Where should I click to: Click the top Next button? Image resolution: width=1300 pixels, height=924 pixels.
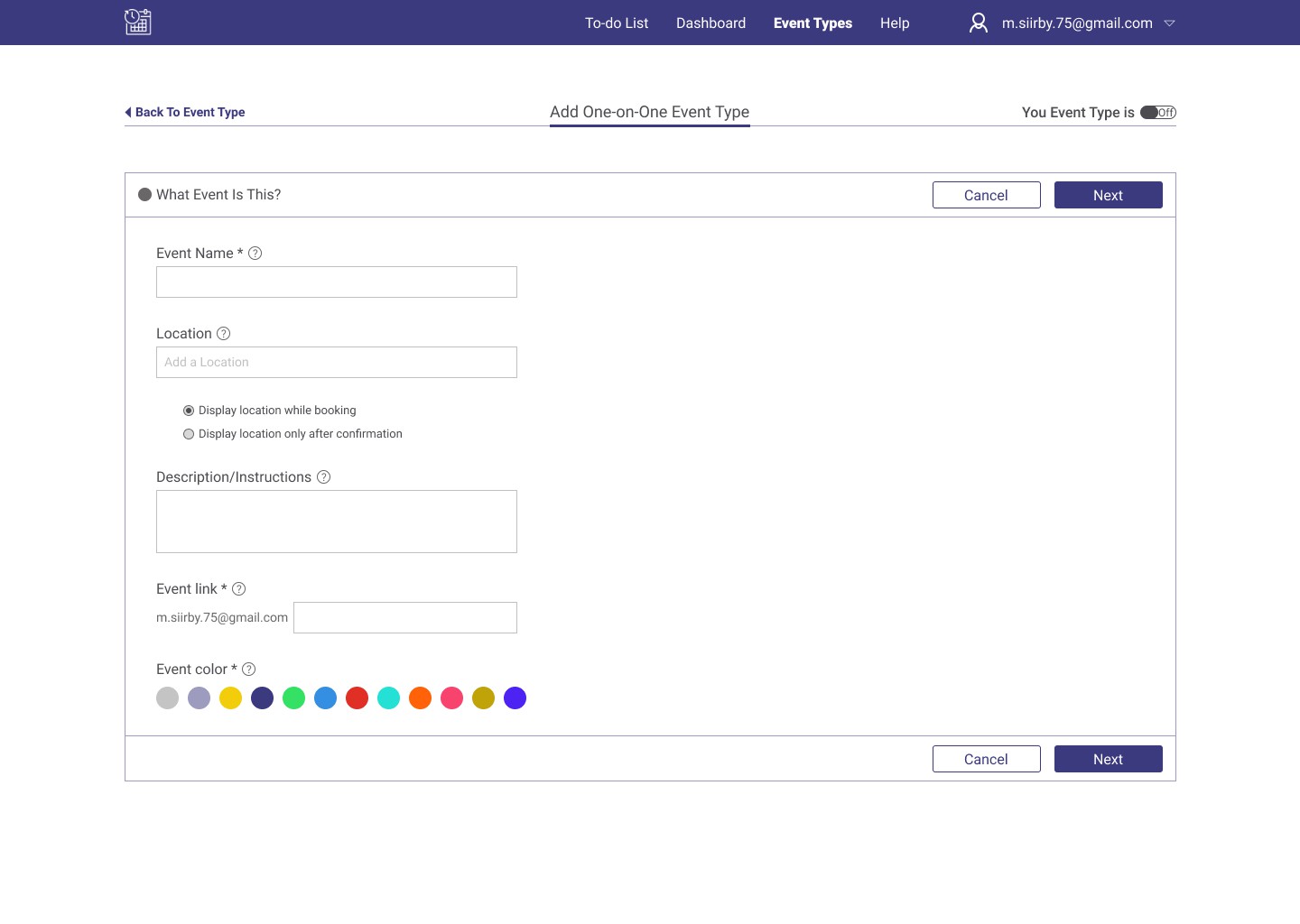point(1109,195)
